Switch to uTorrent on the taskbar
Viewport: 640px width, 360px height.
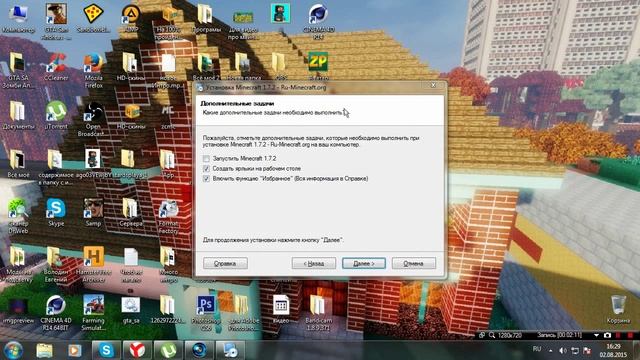(x=168, y=350)
